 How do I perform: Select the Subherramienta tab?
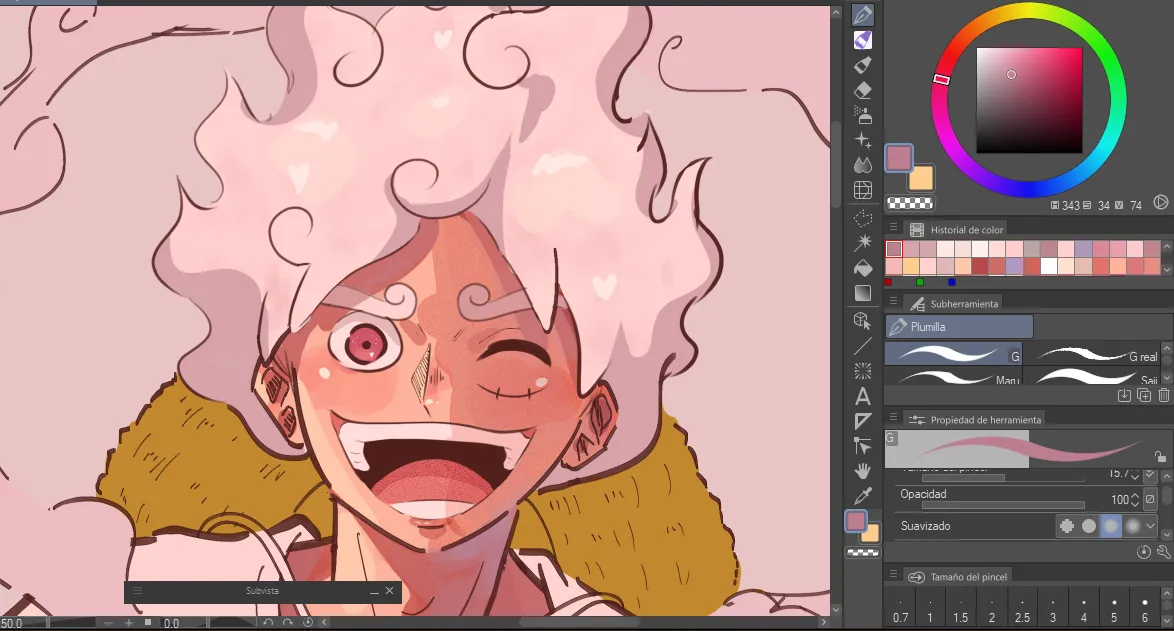tap(953, 304)
